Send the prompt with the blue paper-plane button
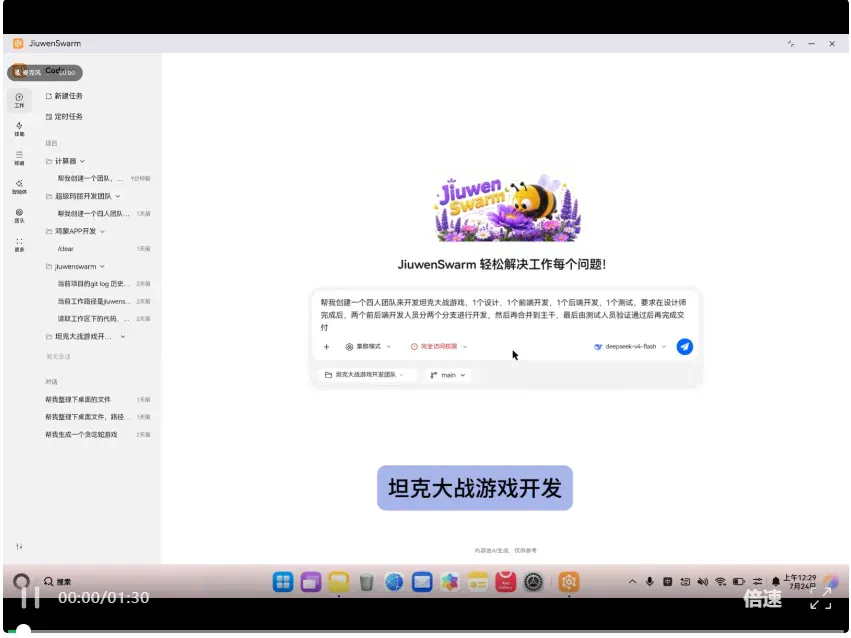851x638 pixels. pos(684,346)
